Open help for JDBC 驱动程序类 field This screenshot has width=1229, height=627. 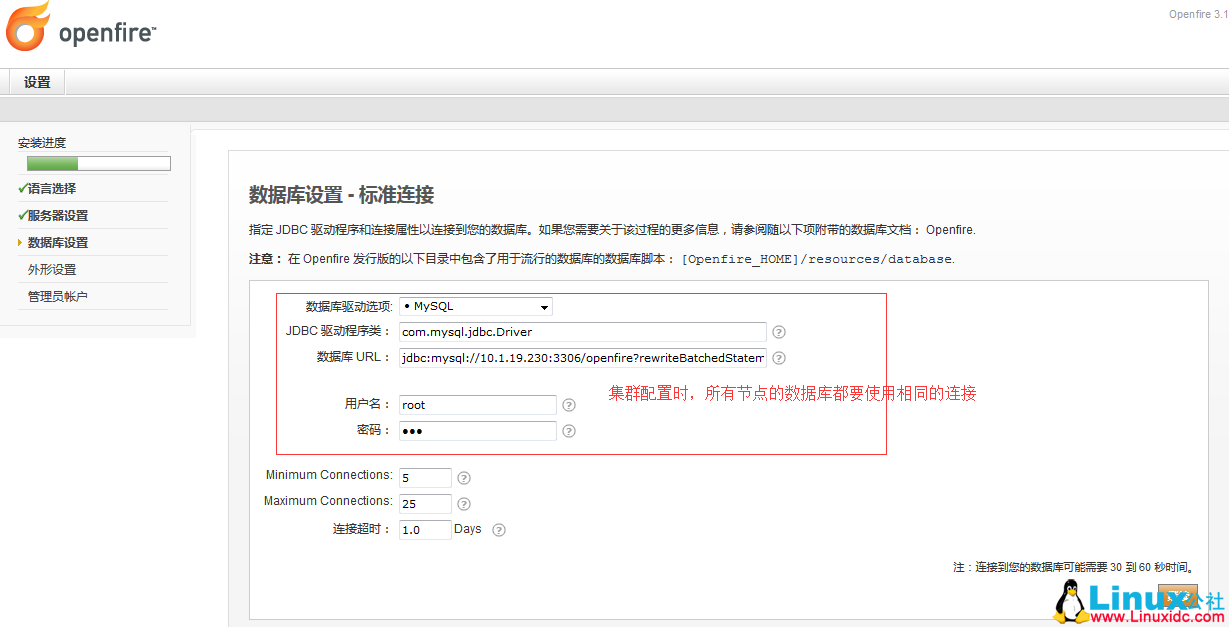(x=779, y=332)
